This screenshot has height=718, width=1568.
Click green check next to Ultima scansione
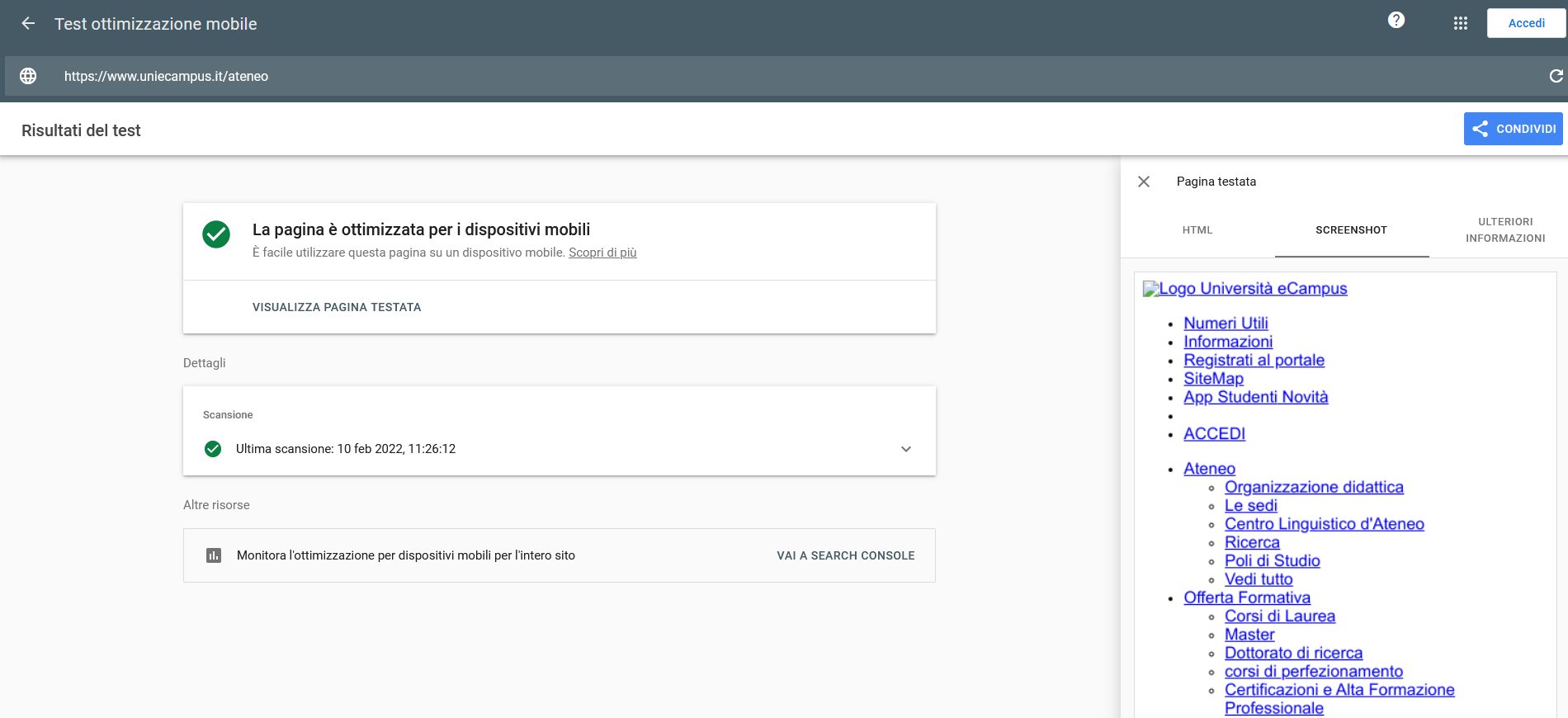coord(213,449)
